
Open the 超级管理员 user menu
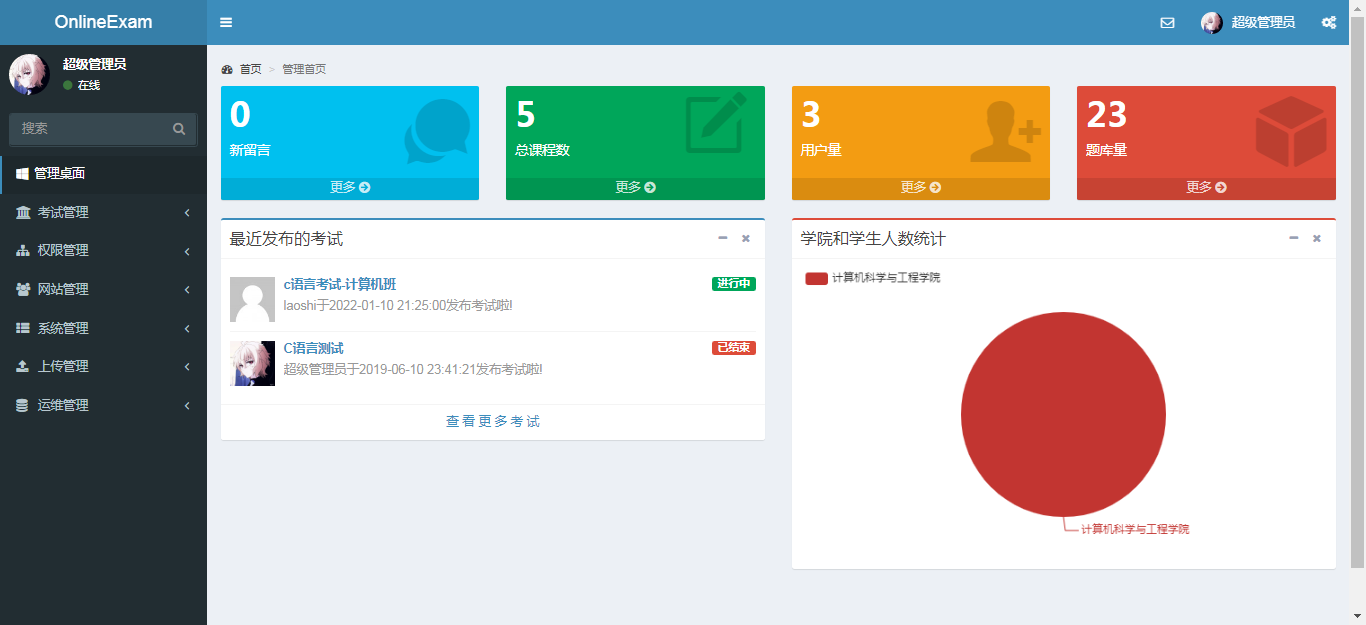click(1248, 22)
